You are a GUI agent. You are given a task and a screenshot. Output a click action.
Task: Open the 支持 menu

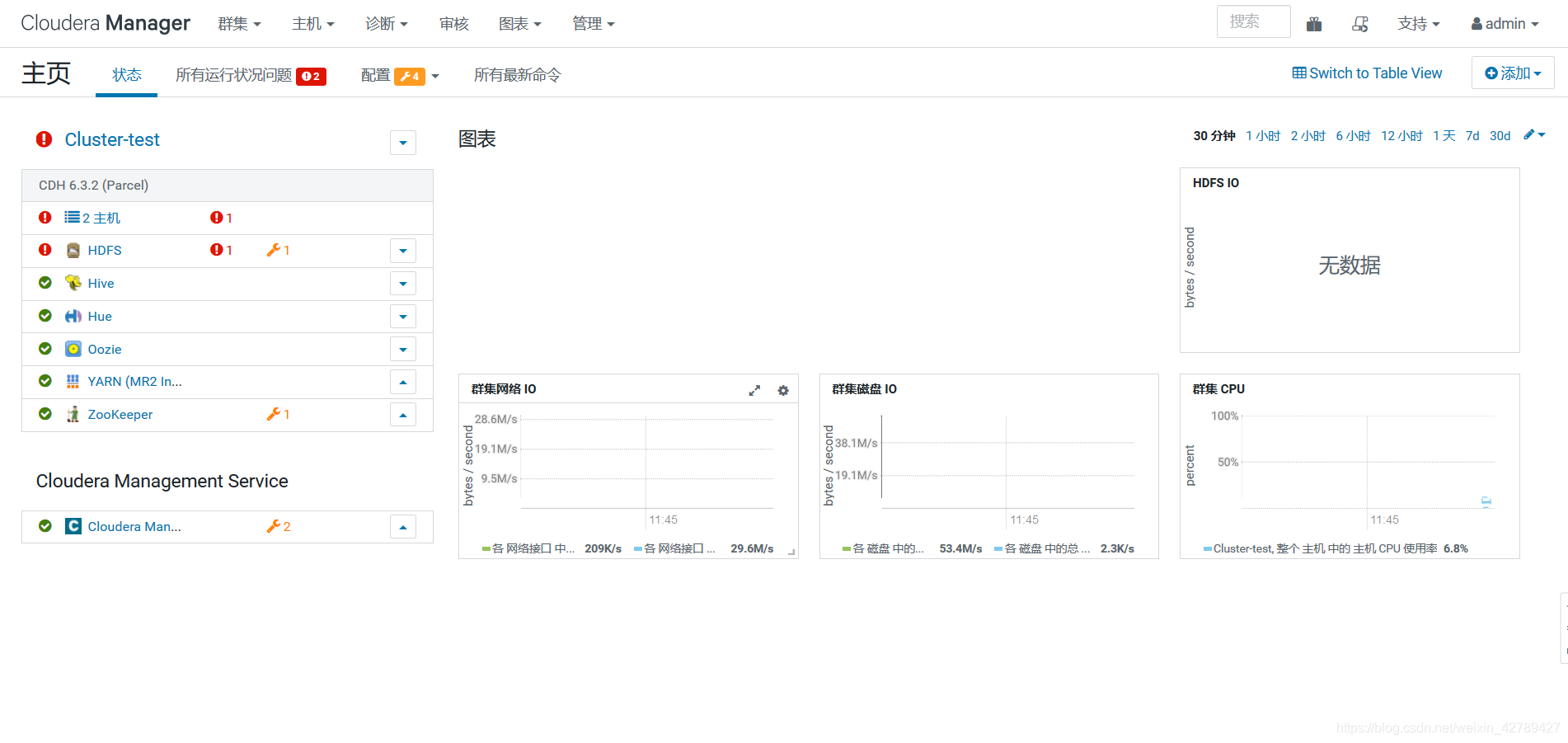[x=1419, y=24]
